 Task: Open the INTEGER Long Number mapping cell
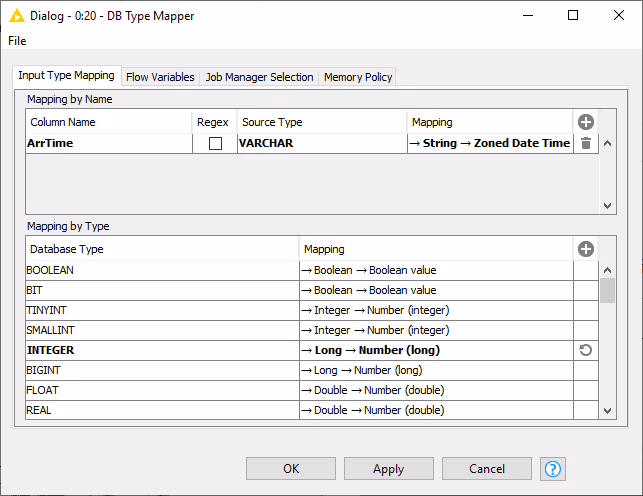coord(436,350)
